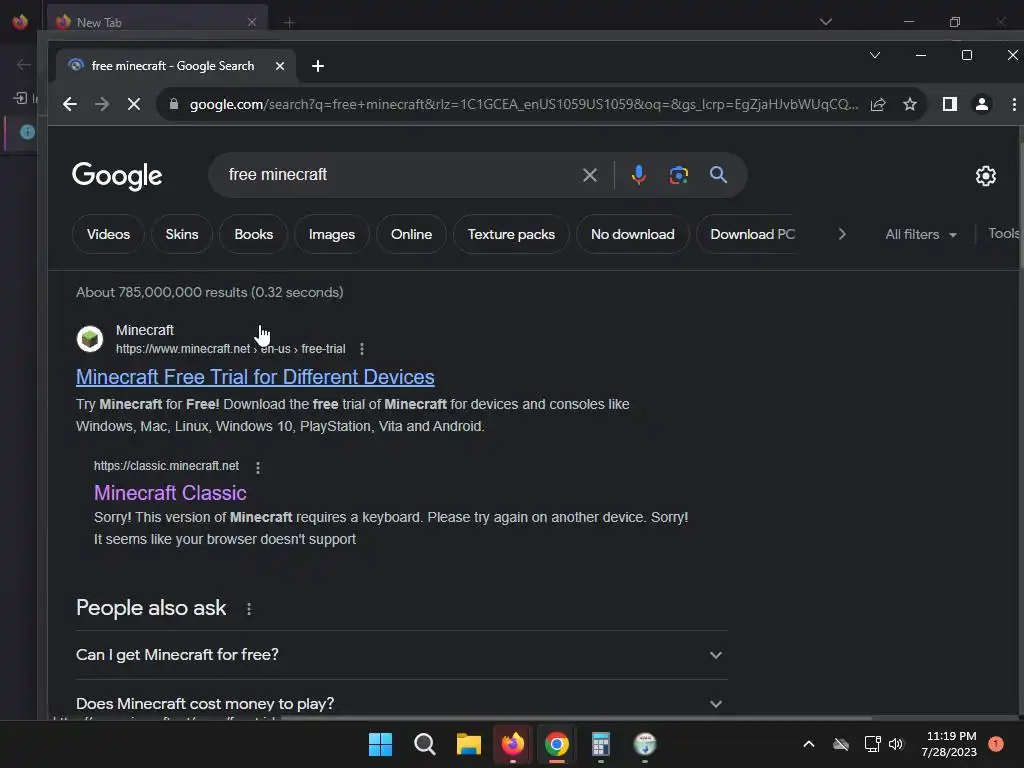The width and height of the screenshot is (1024, 768).
Task: Open the notification badge in the tray
Action: pyautogui.click(x=995, y=744)
